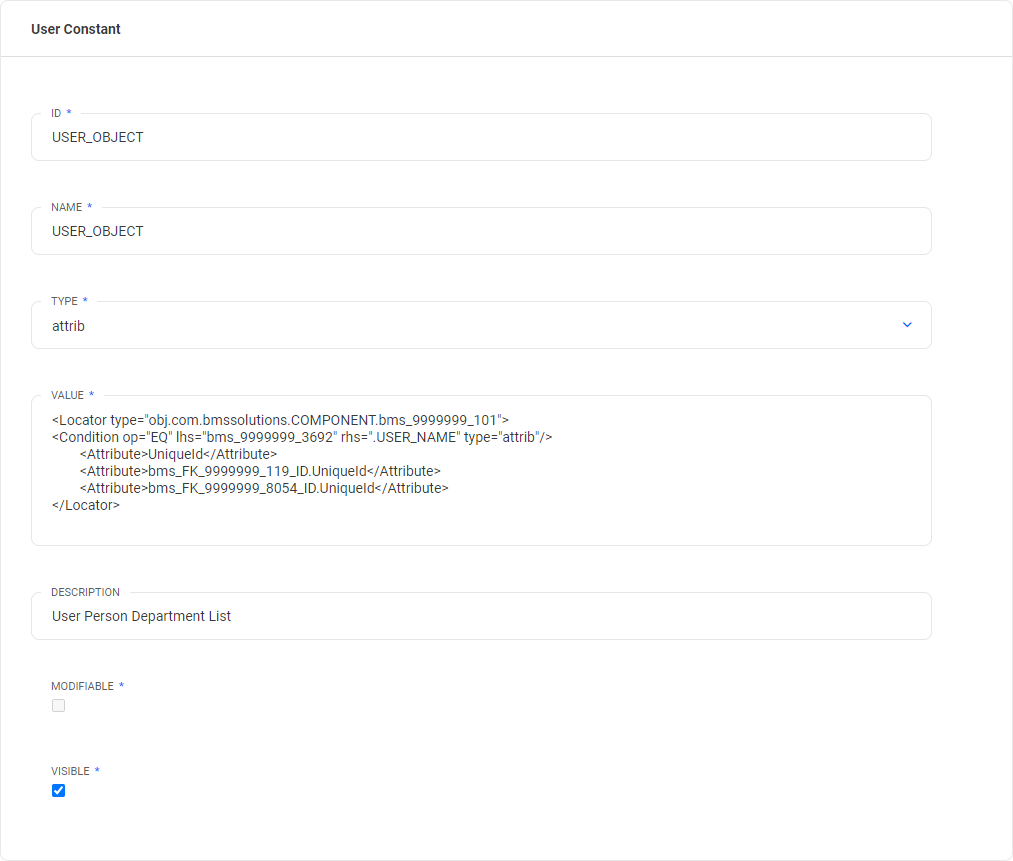Toggle the MODIFIABLE checkbox
This screenshot has width=1013, height=861.
[x=58, y=706]
